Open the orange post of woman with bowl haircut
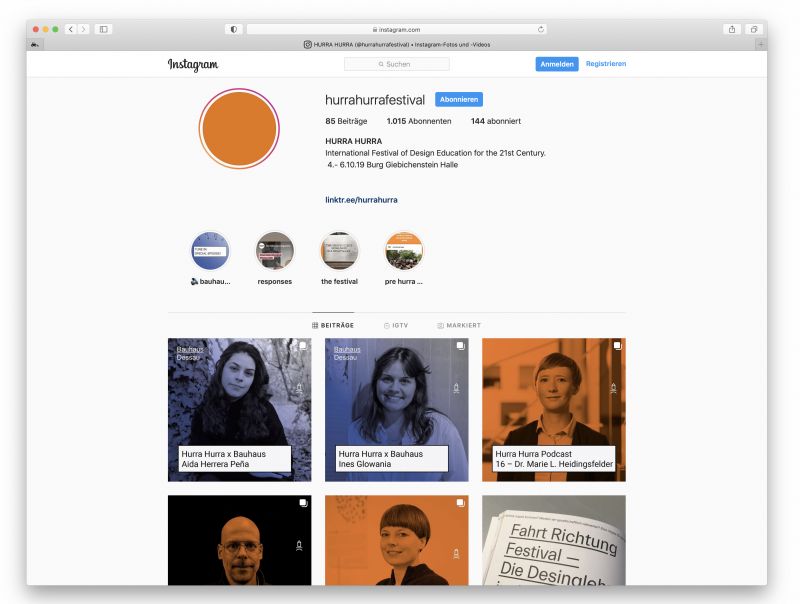The width and height of the screenshot is (800, 604). coord(396,540)
